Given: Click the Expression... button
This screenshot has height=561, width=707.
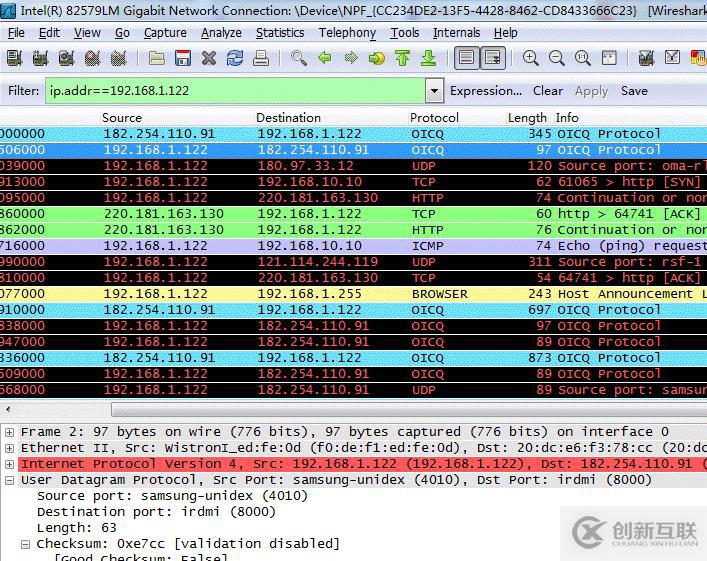Looking at the screenshot, I should [x=486, y=91].
